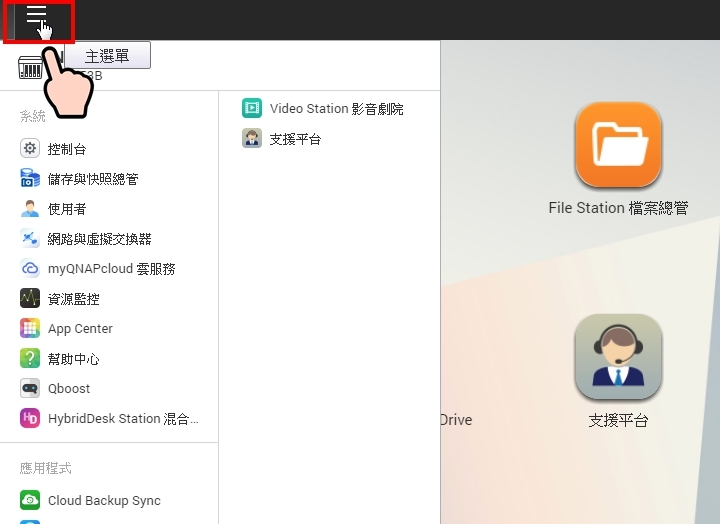720x524 pixels.
Task: Open App Center text entry
Action: click(80, 329)
